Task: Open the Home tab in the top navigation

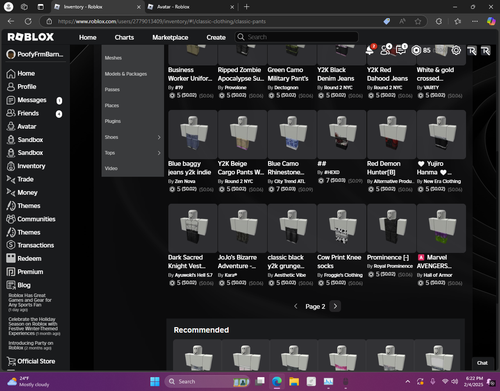Action: (88, 37)
